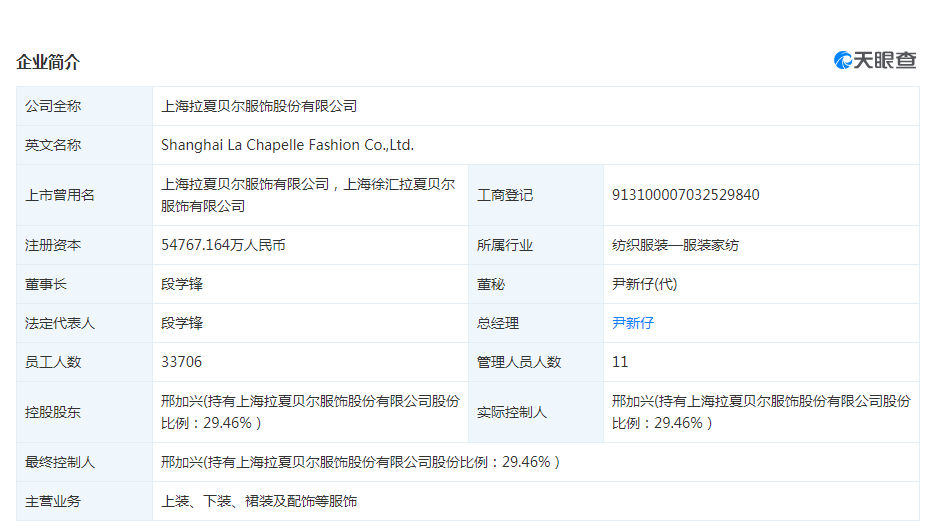Click the 董事长 label

(x=45, y=284)
